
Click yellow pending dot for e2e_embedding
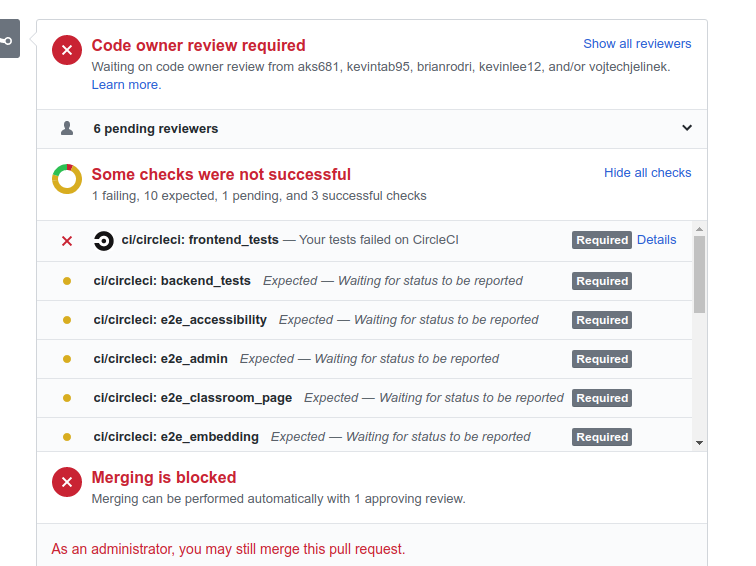(x=67, y=437)
